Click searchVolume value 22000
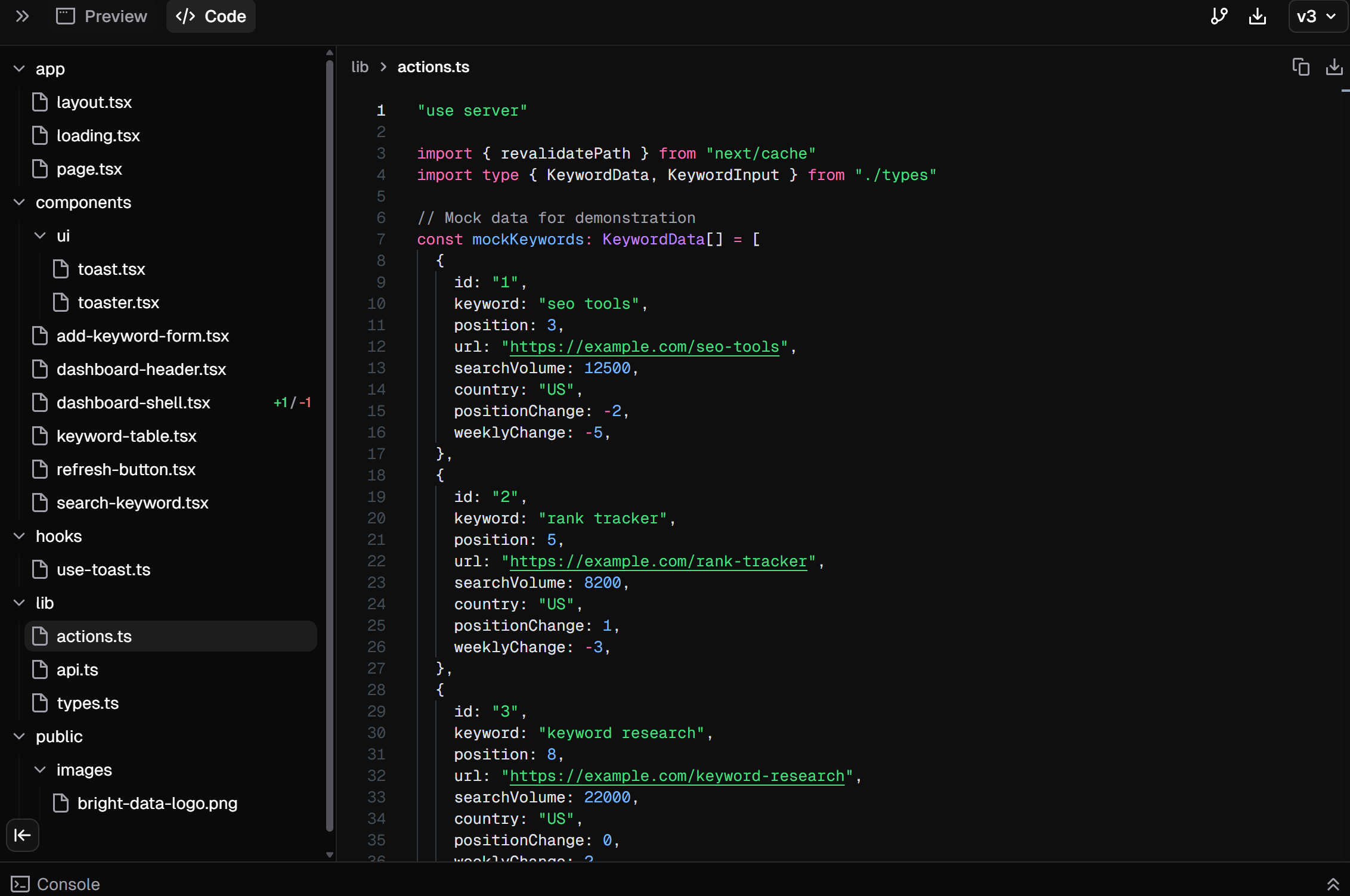 click(607, 797)
